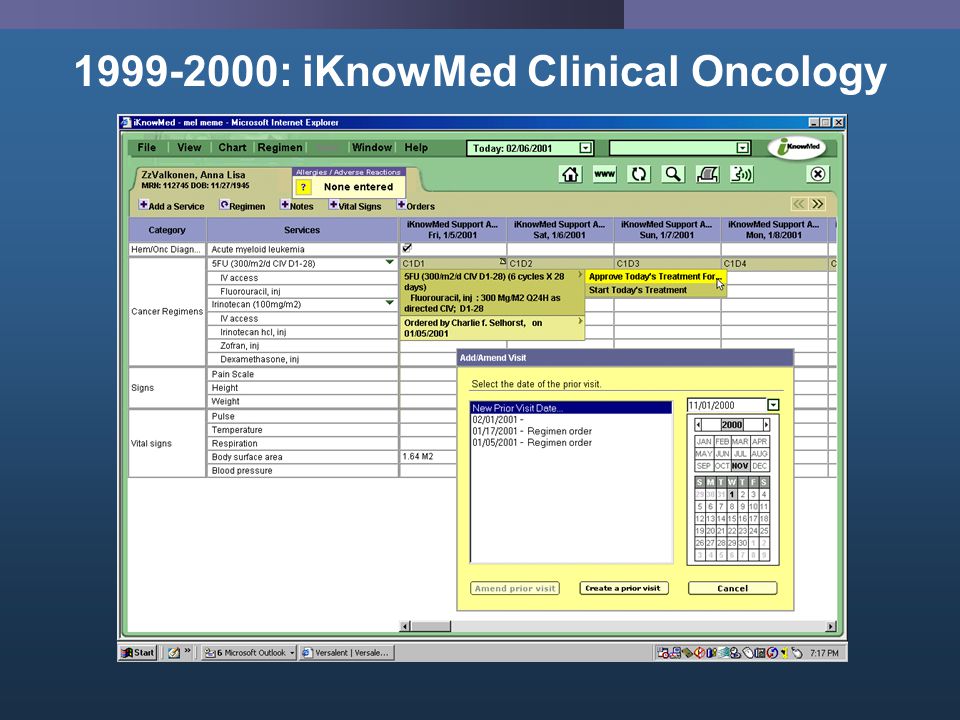Screen dimensions: 960x720
Task: Collapse the Irinotecan regimen triangle
Action: point(389,302)
